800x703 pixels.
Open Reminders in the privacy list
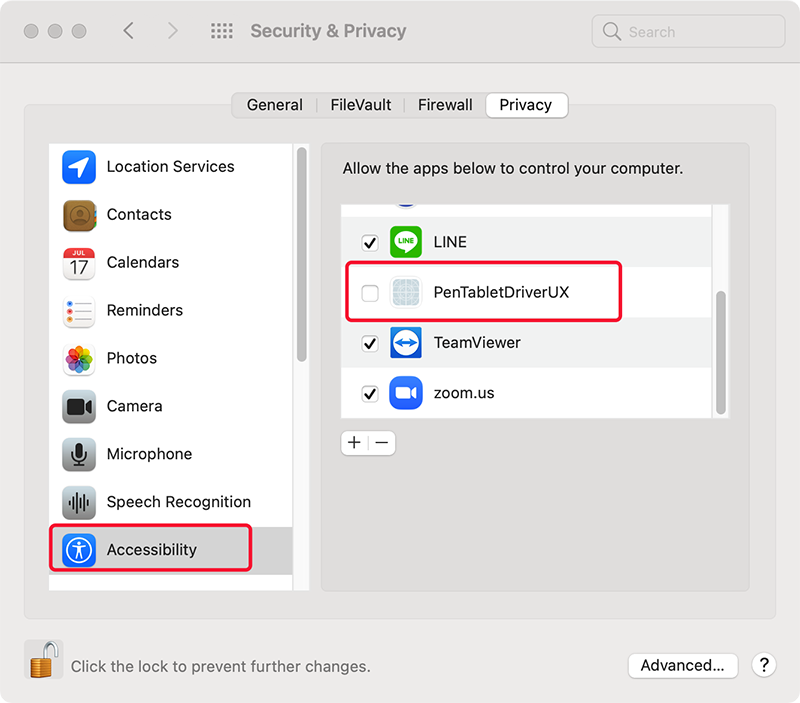click(144, 311)
